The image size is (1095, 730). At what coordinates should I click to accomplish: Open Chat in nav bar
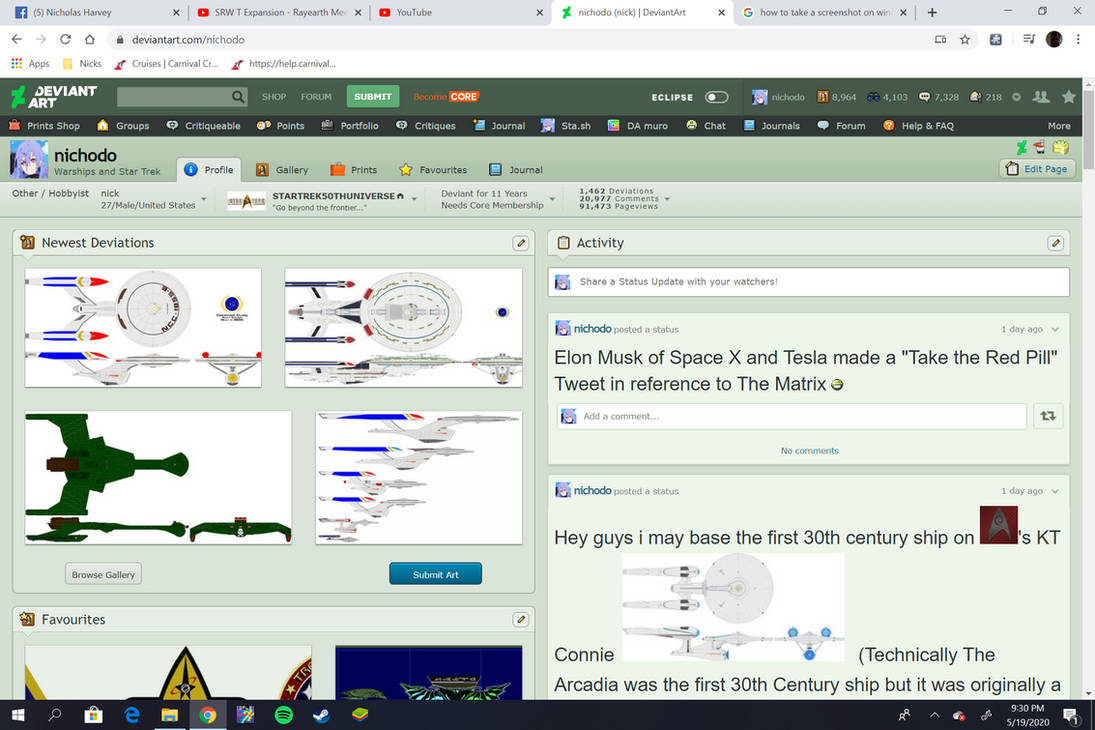705,126
